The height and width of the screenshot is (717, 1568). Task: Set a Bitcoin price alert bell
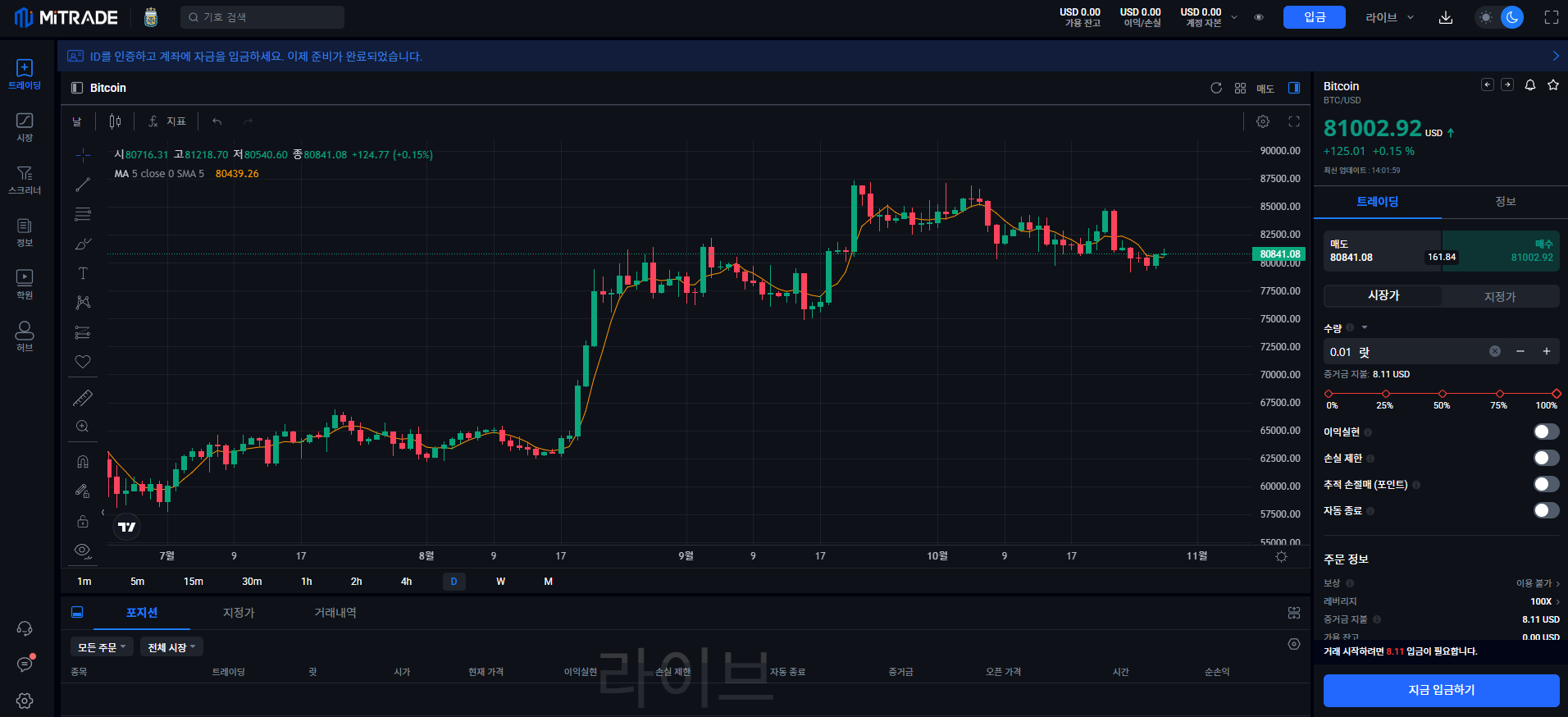(x=1530, y=85)
